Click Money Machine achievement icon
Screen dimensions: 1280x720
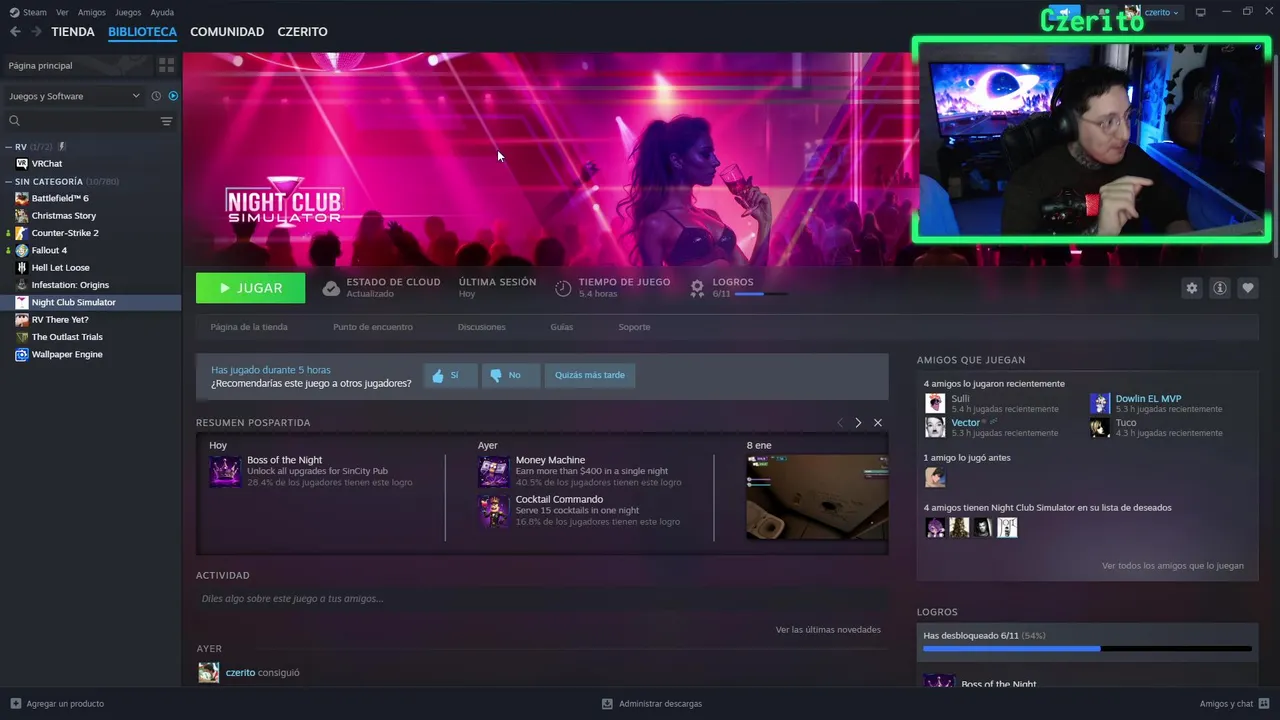pos(493,472)
